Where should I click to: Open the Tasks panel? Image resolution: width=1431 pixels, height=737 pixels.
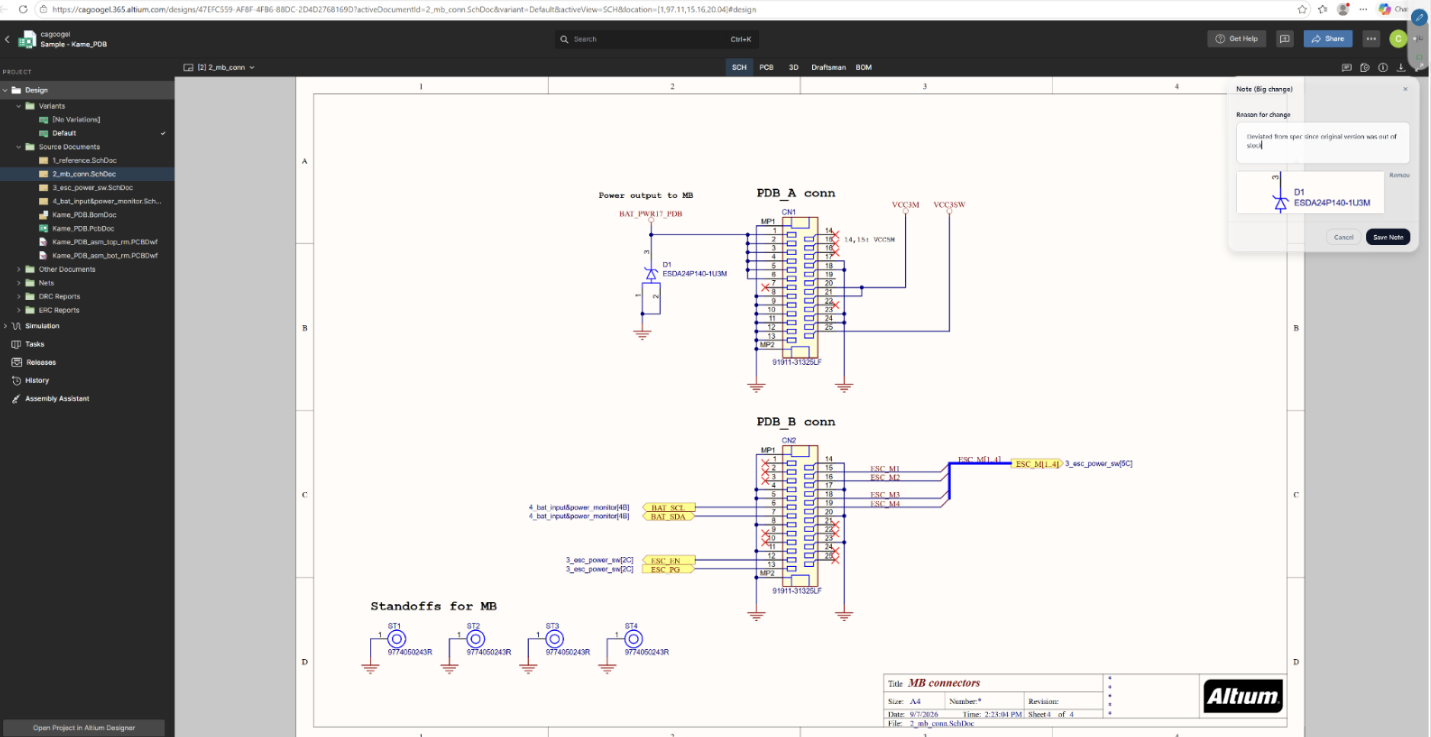tap(34, 344)
